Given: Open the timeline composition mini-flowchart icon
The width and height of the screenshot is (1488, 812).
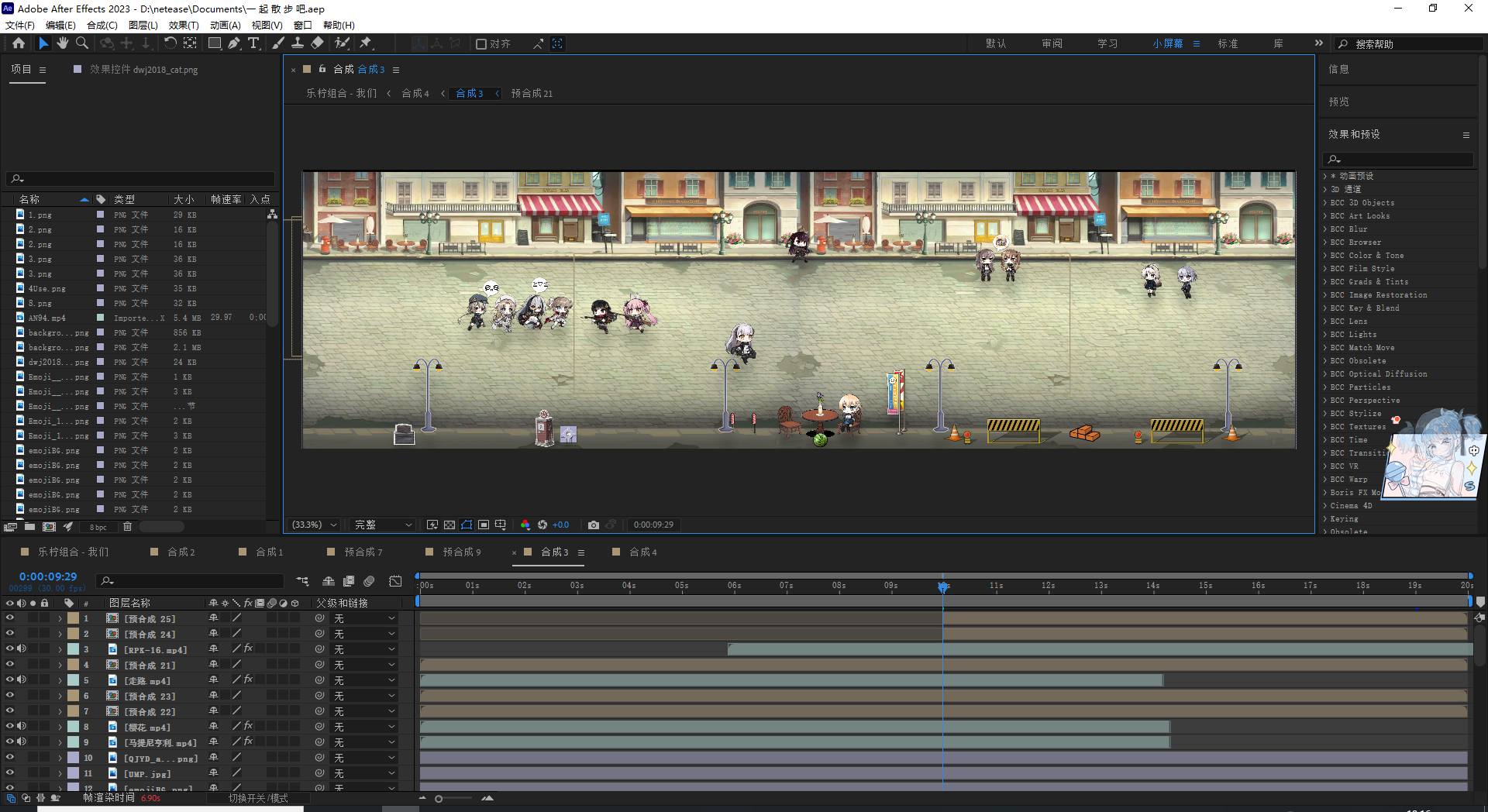Looking at the screenshot, I should pyautogui.click(x=302, y=581).
